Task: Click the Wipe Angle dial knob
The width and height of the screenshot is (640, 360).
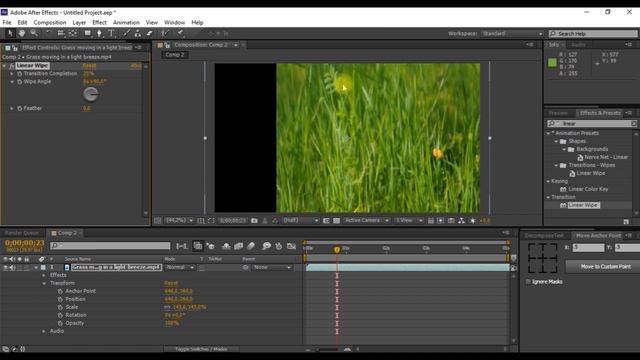Action: click(x=91, y=95)
